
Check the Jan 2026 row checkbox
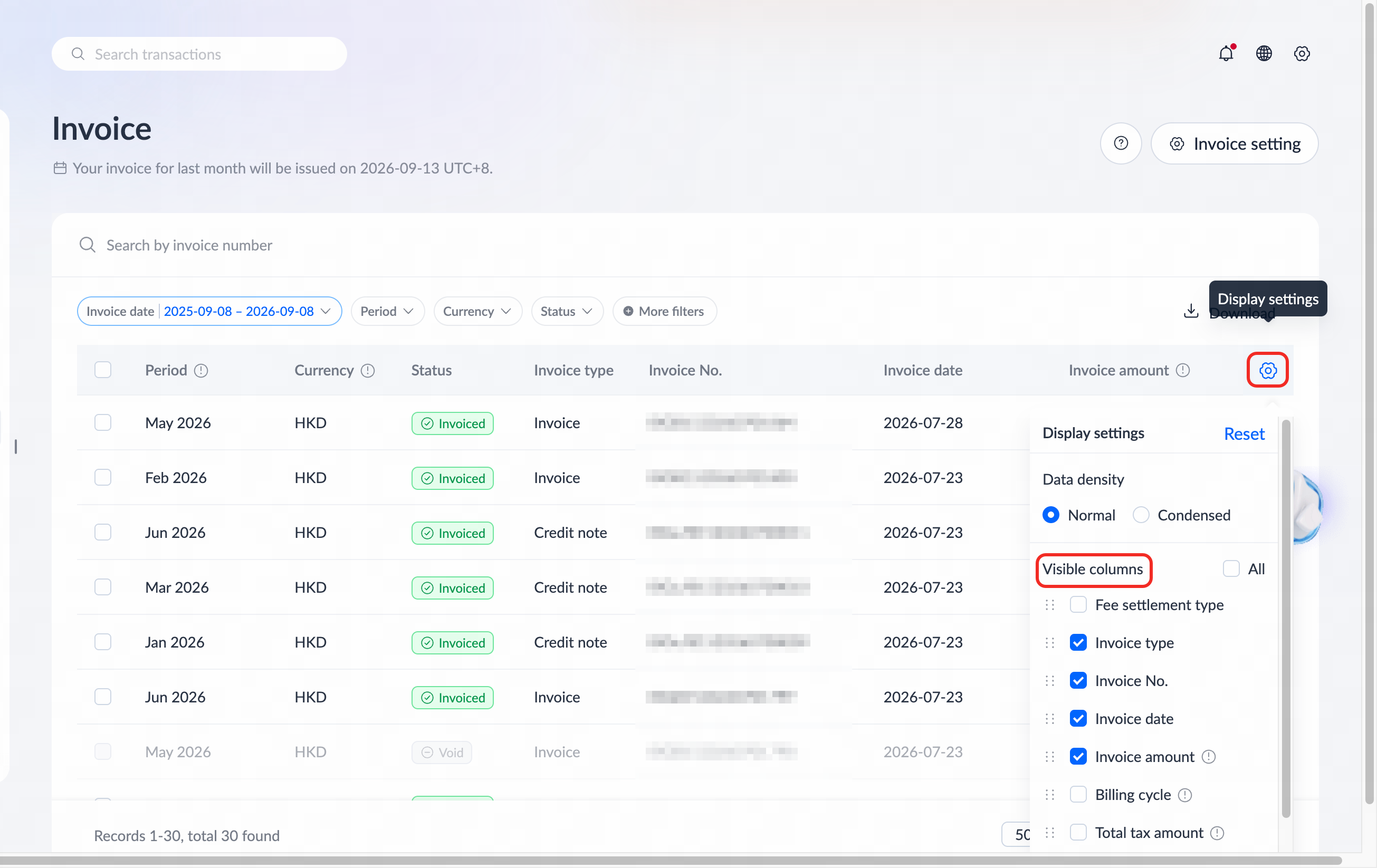pos(103,642)
